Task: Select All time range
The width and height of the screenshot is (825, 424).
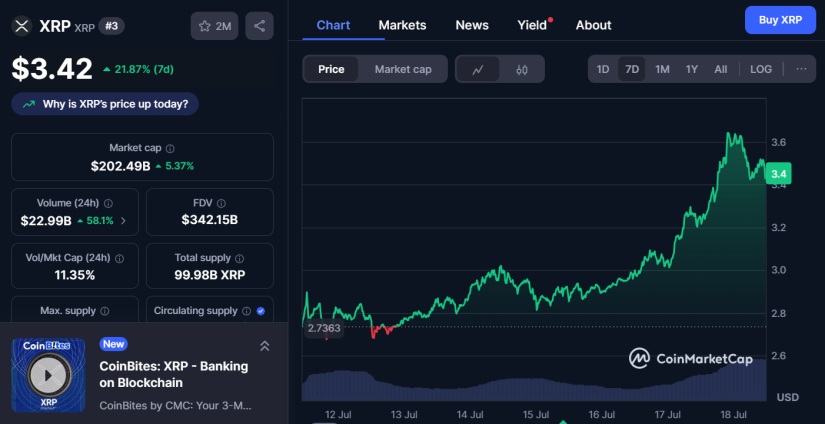Action: [x=721, y=69]
